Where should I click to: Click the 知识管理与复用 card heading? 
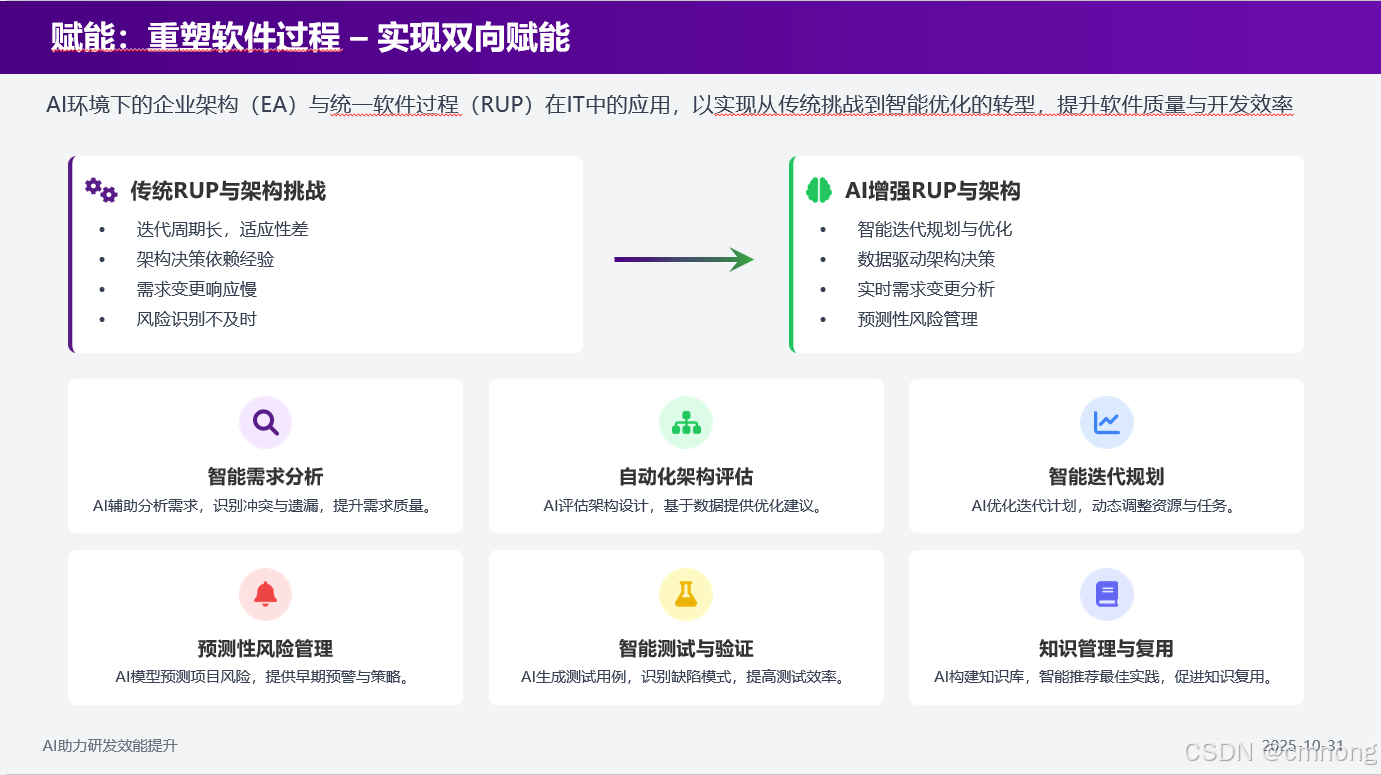coord(1106,648)
